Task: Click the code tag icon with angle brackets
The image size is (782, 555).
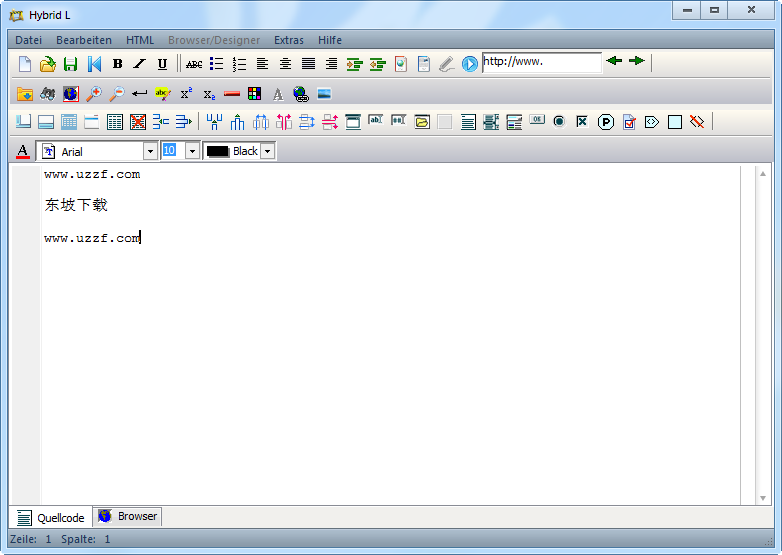Action: pyautogui.click(x=652, y=122)
